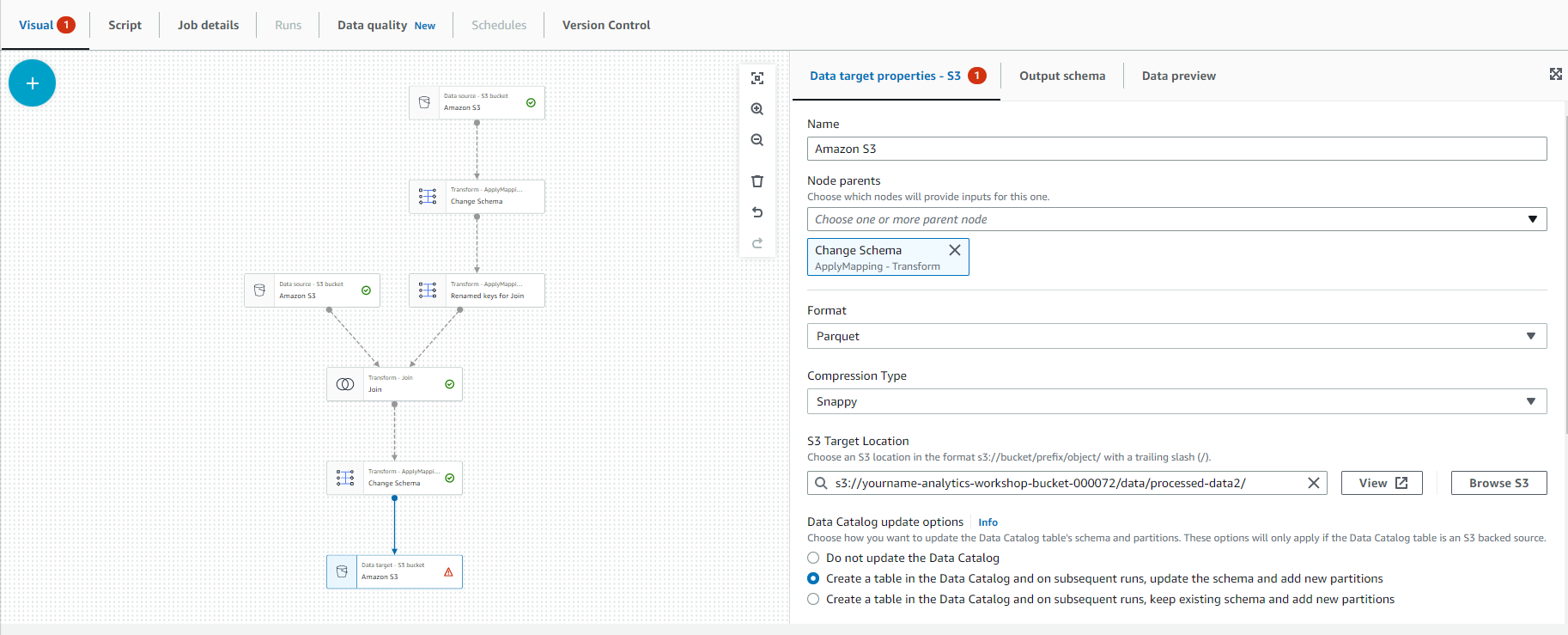Viewport: 1568px width, 635px height.
Task: Select the Join transform node
Action: coord(394,384)
